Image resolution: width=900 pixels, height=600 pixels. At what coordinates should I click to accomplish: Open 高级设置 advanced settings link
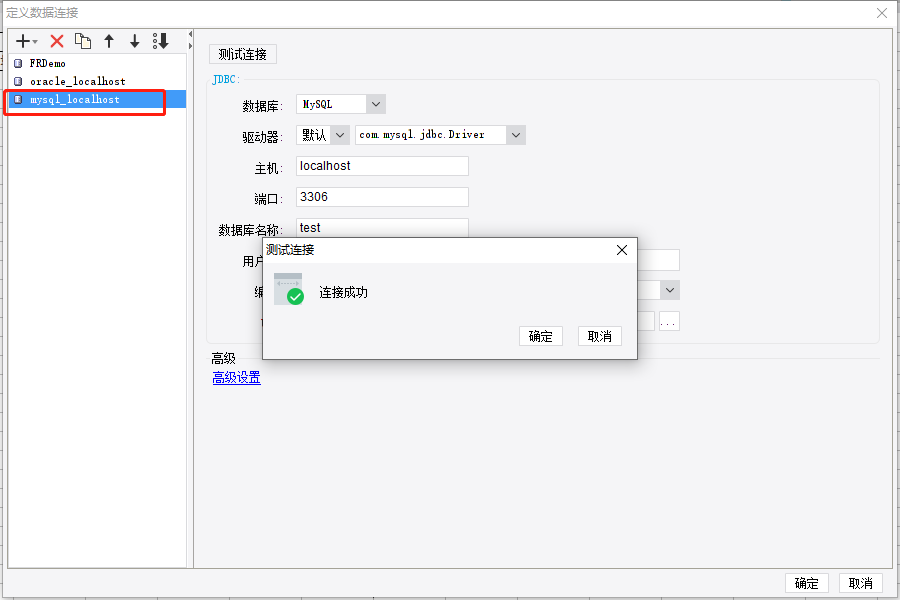236,378
